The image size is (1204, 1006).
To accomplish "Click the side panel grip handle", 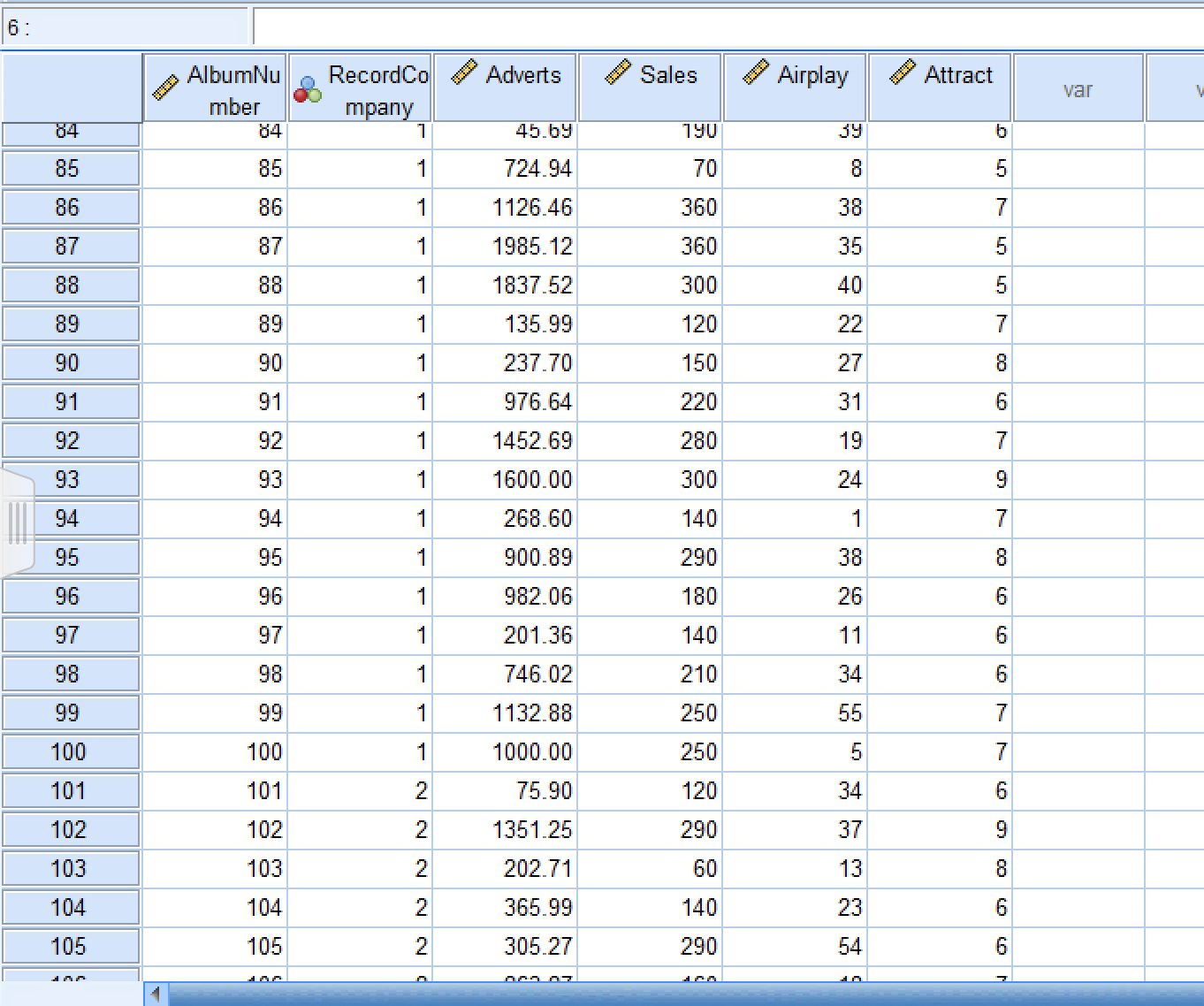I will tap(18, 522).
